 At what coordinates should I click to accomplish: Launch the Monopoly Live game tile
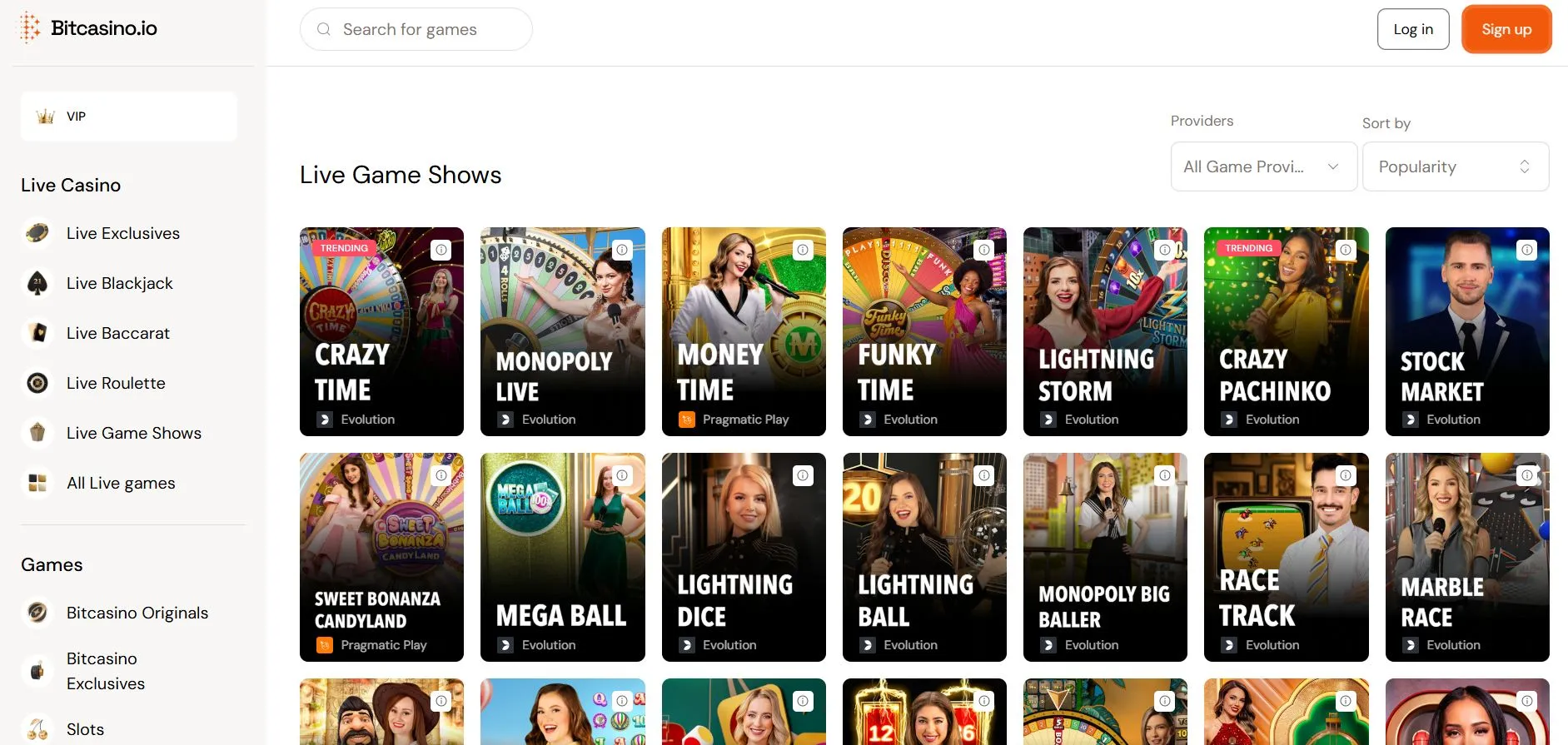pyautogui.click(x=562, y=331)
